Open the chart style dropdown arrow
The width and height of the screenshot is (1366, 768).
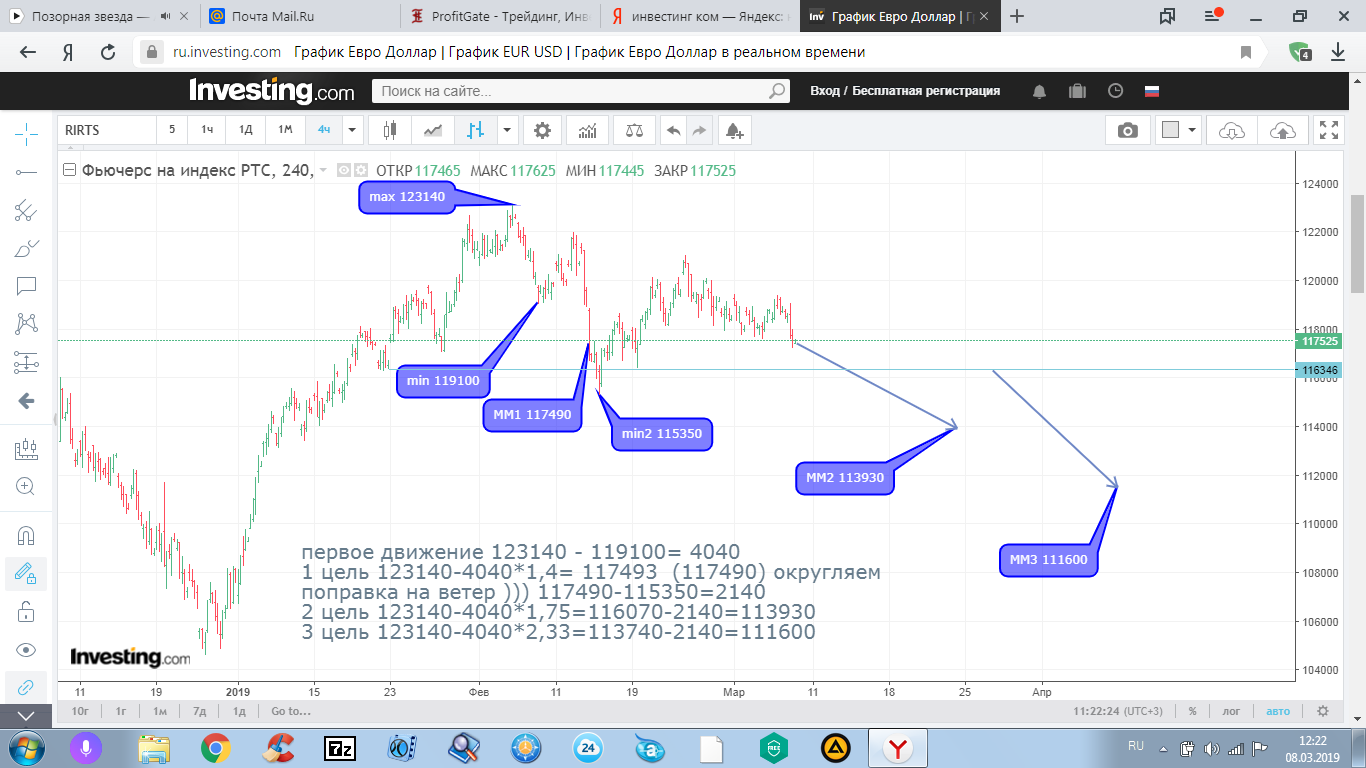tap(508, 130)
